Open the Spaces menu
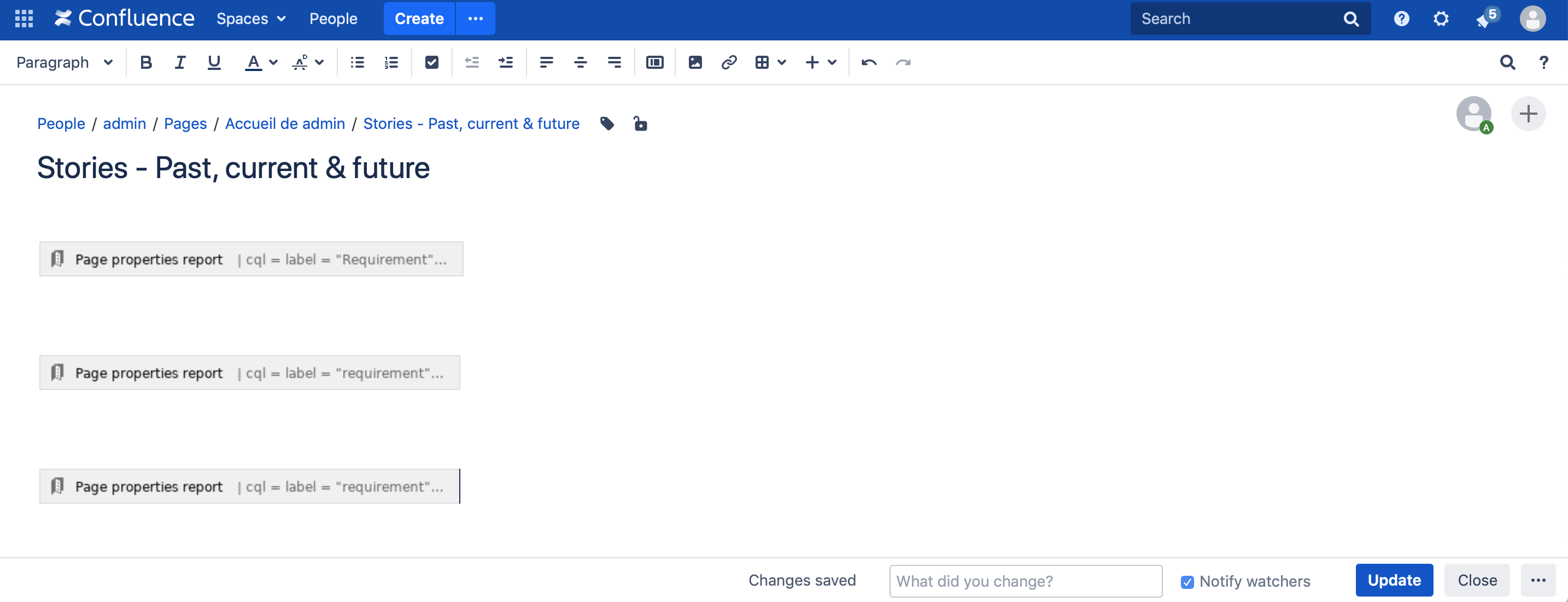 250,18
